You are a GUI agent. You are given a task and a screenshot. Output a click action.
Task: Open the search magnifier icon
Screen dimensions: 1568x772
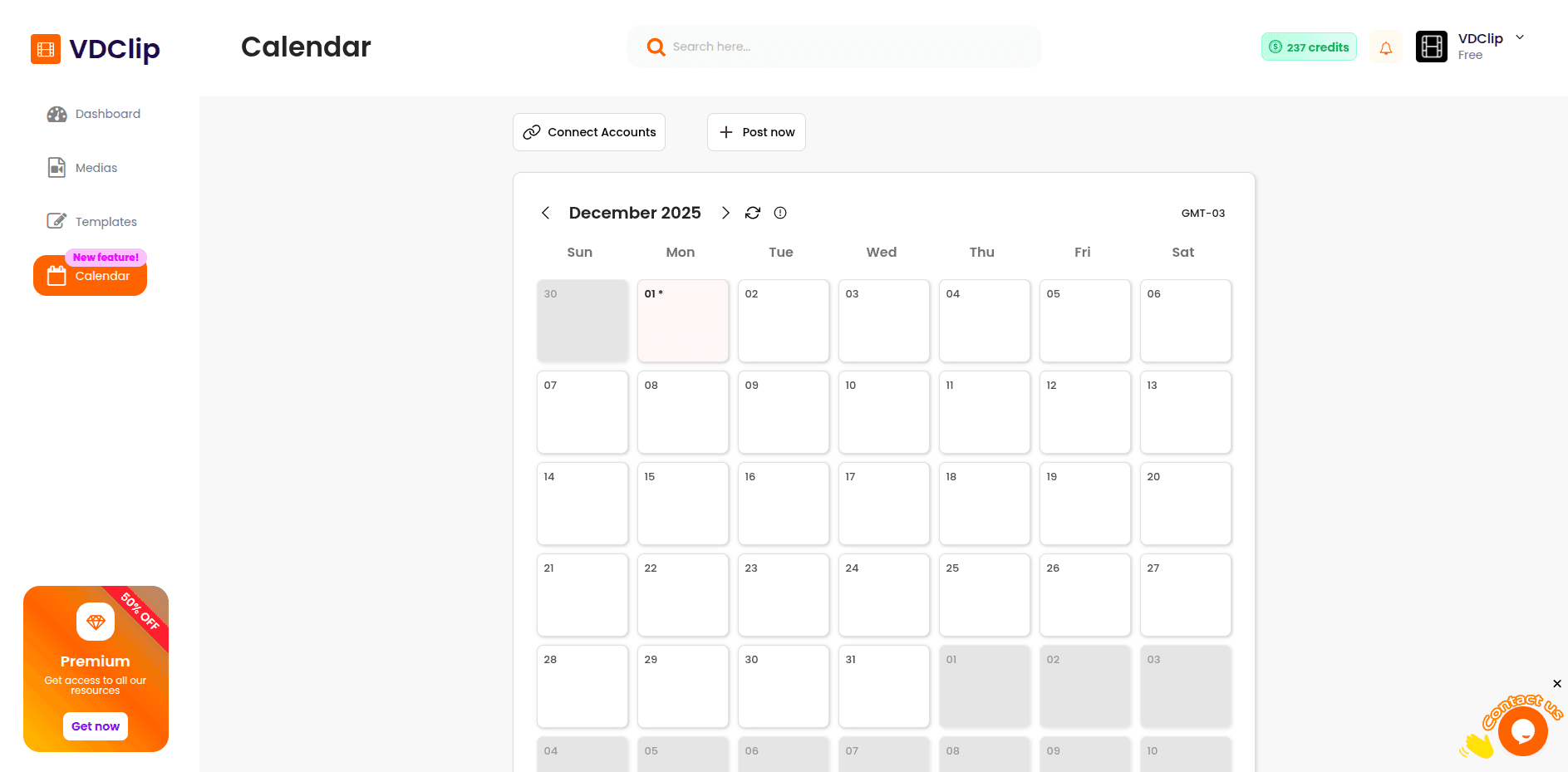[x=656, y=47]
